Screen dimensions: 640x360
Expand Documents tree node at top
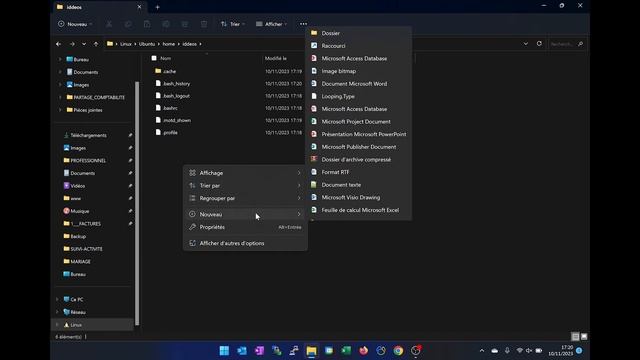click(60, 72)
